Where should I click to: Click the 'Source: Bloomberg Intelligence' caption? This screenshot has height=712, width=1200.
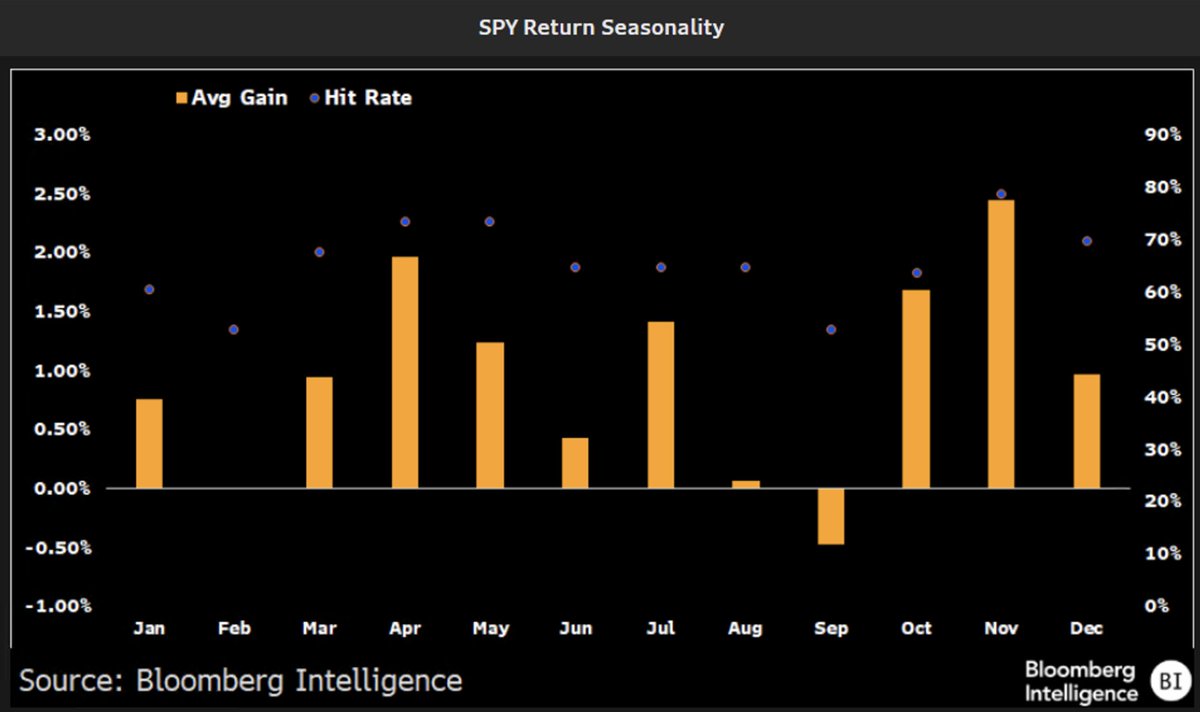[x=241, y=681]
